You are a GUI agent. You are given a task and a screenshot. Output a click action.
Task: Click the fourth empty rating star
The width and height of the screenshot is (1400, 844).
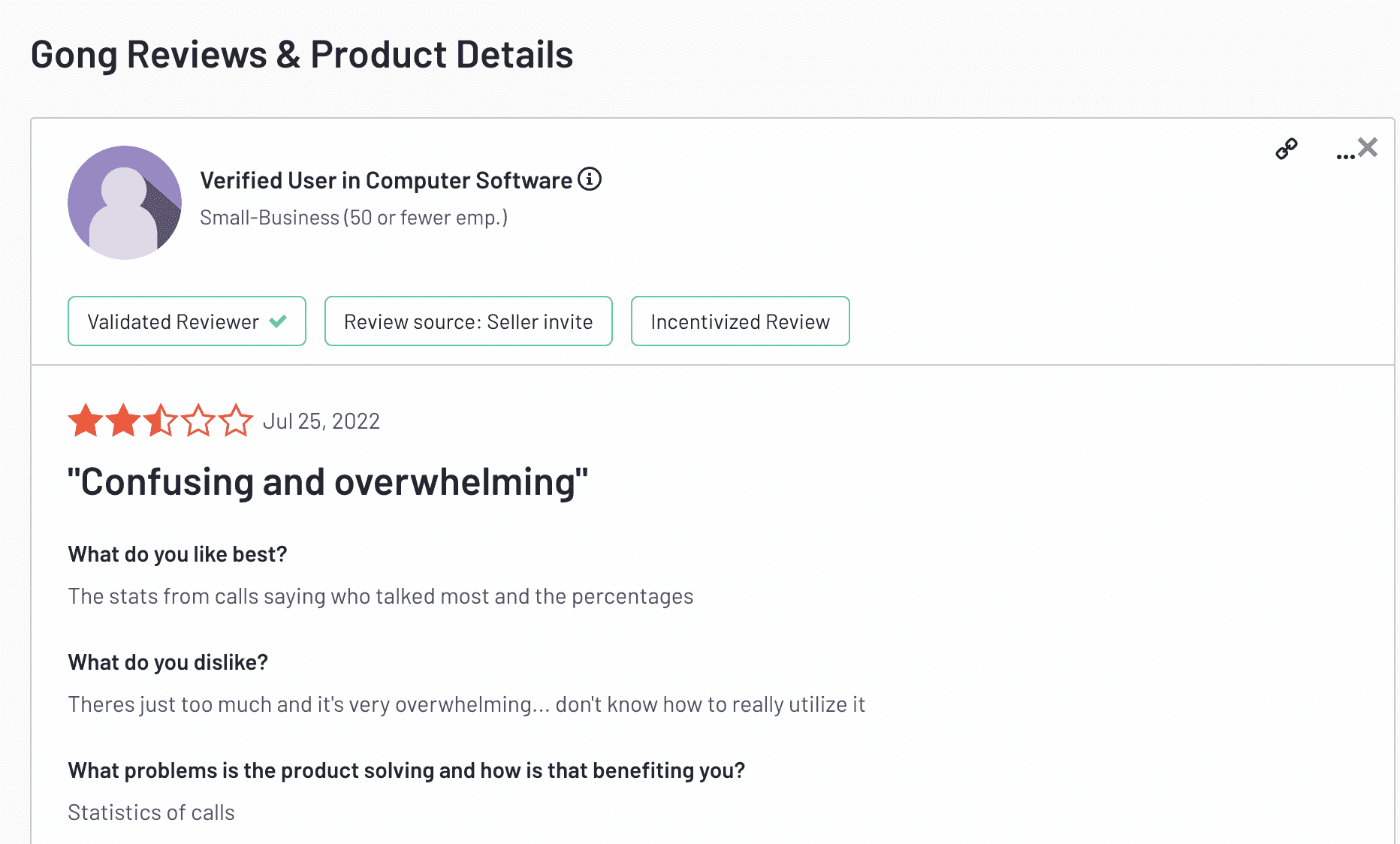point(198,420)
